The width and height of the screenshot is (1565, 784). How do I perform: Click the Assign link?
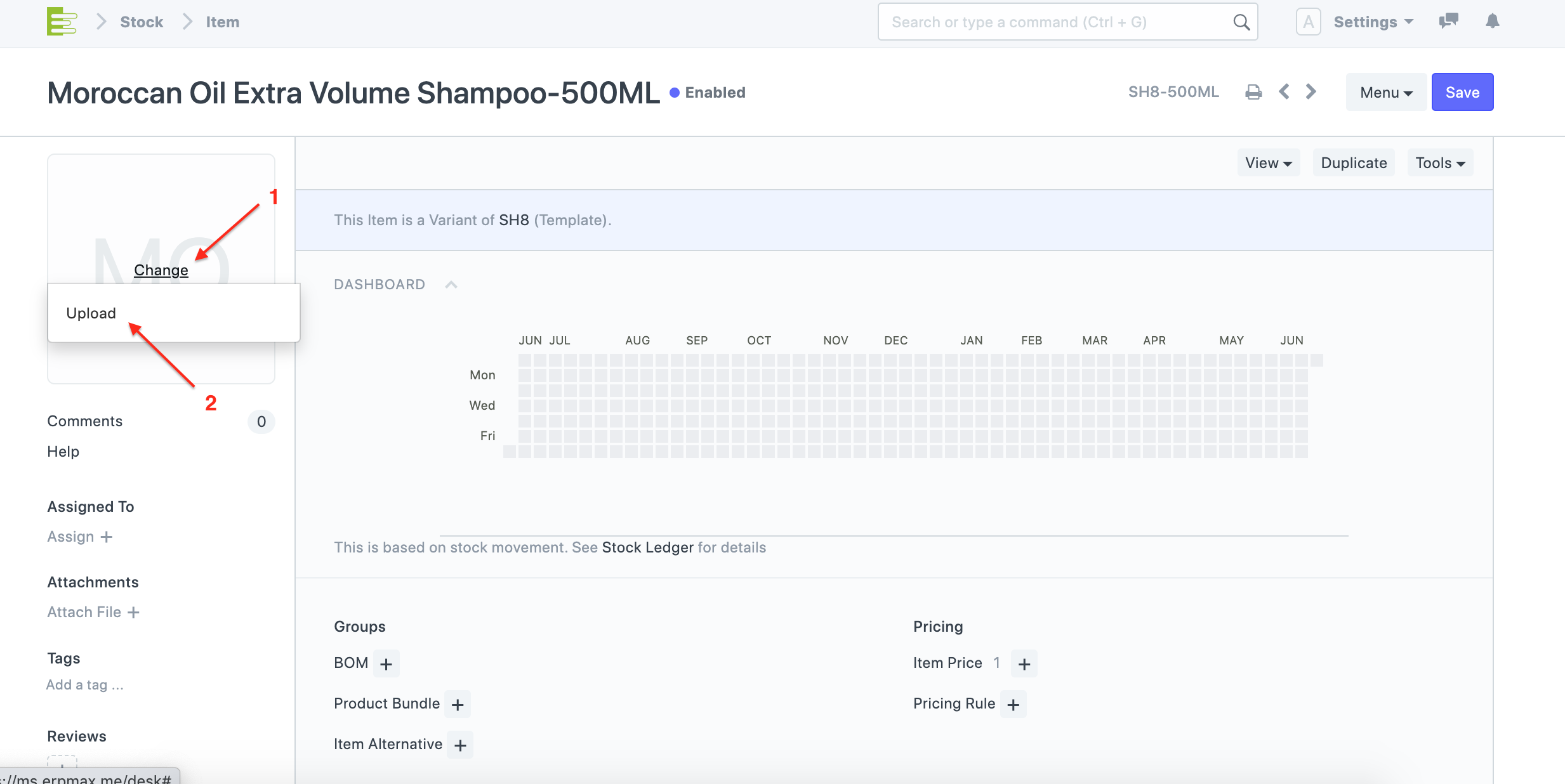[79, 537]
